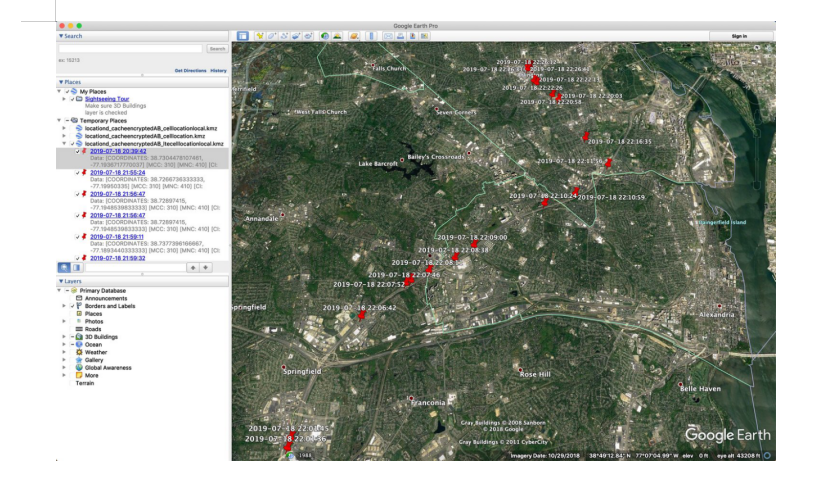The image size is (837, 482).
Task: Open the 2019-07-18 20:39:42 placemark link
Action: 118,151
